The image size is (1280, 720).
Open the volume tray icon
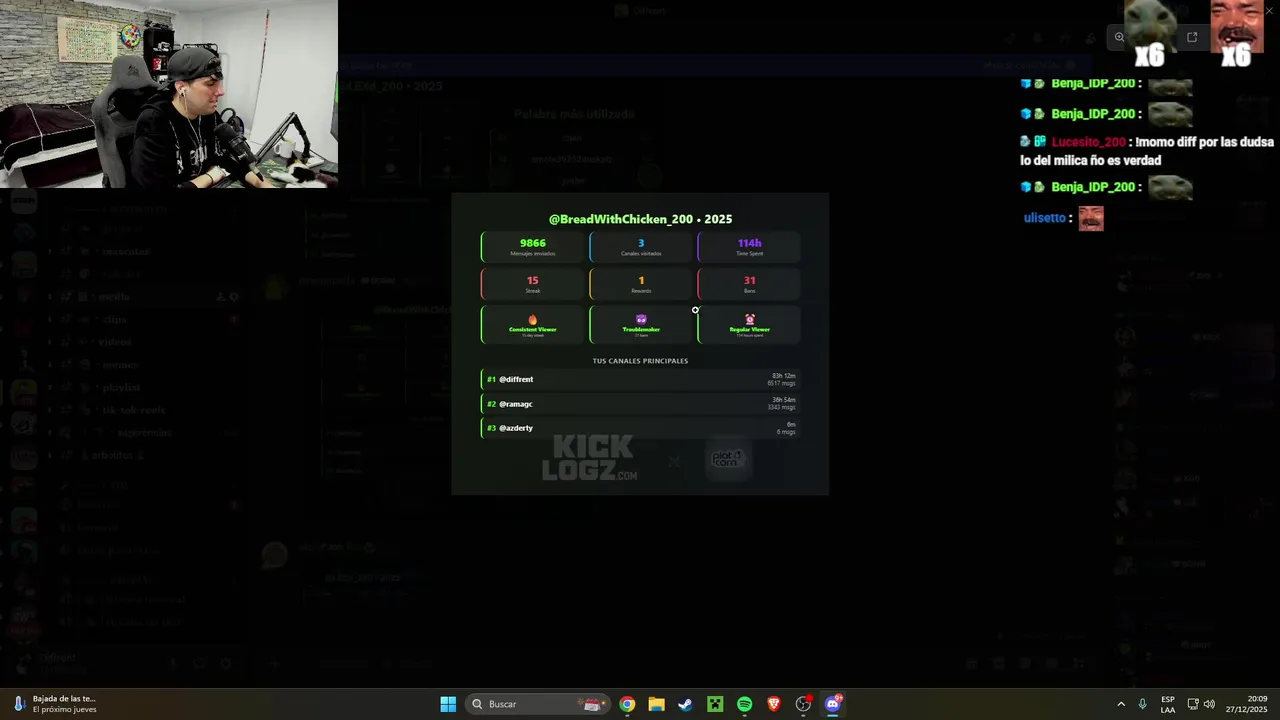pos(1209,704)
